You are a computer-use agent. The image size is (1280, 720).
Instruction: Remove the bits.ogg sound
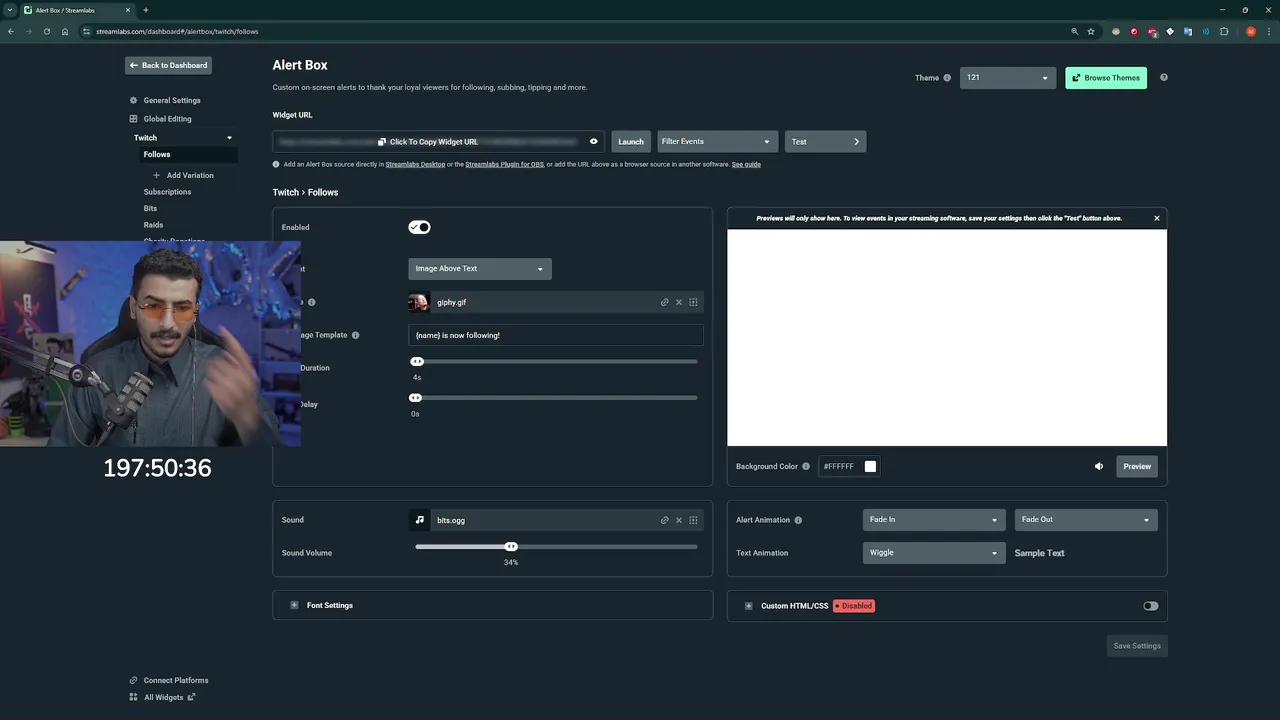[679, 520]
